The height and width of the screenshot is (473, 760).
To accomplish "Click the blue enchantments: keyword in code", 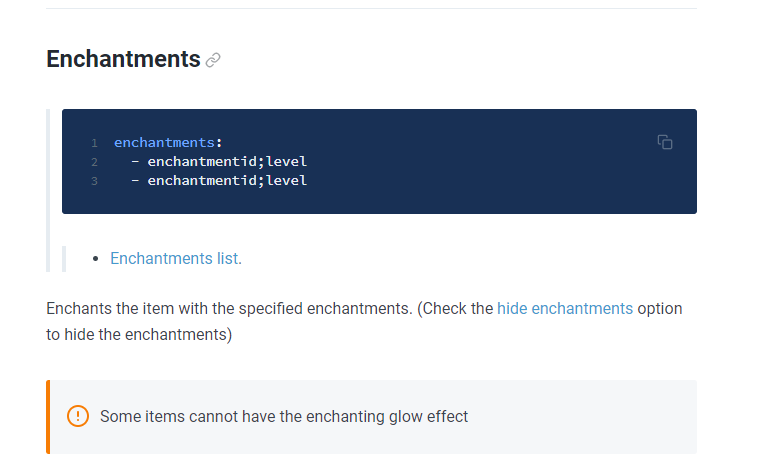I will (164, 143).
